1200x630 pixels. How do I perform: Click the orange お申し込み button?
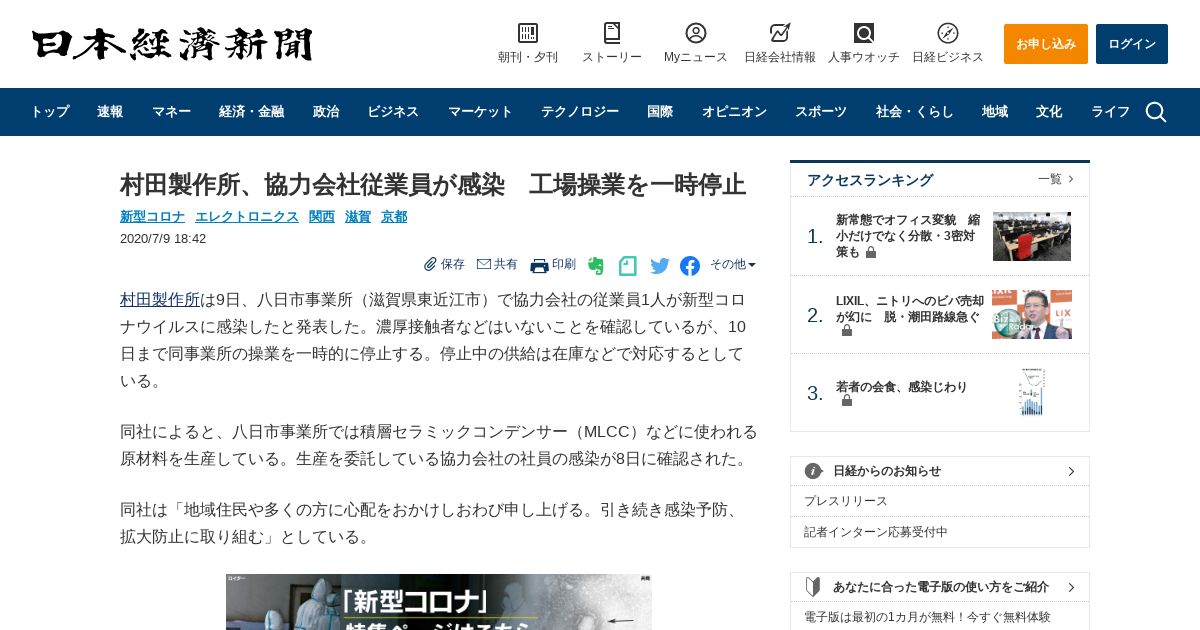[1046, 44]
